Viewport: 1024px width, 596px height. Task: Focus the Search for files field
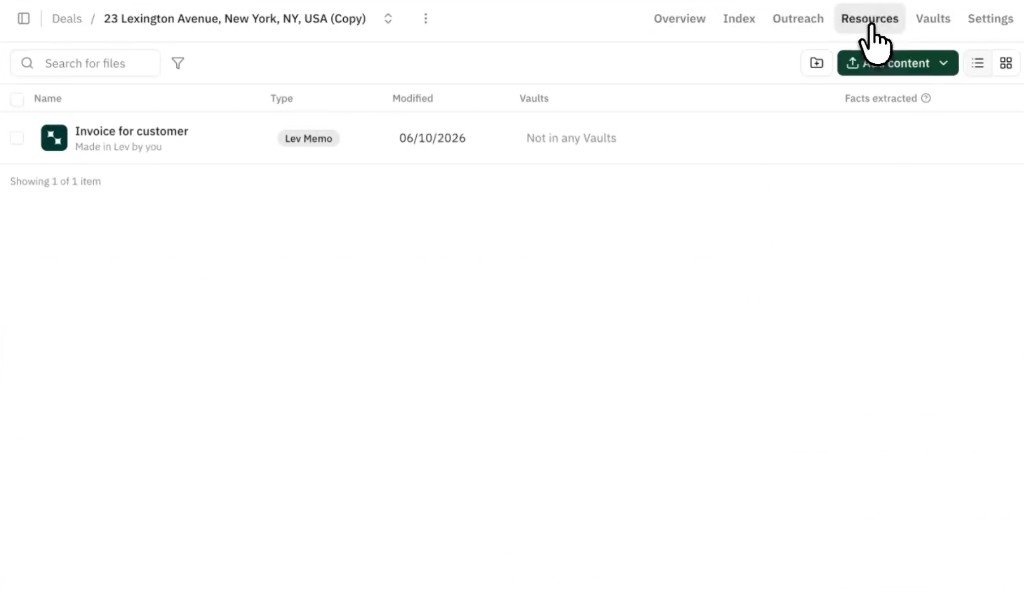click(x=86, y=63)
